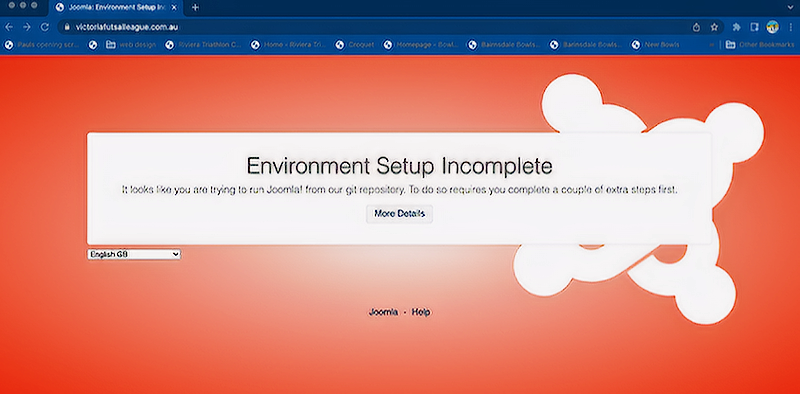The width and height of the screenshot is (800, 394).
Task: Close the Joomla Environment Setup tab
Action: (173, 8)
